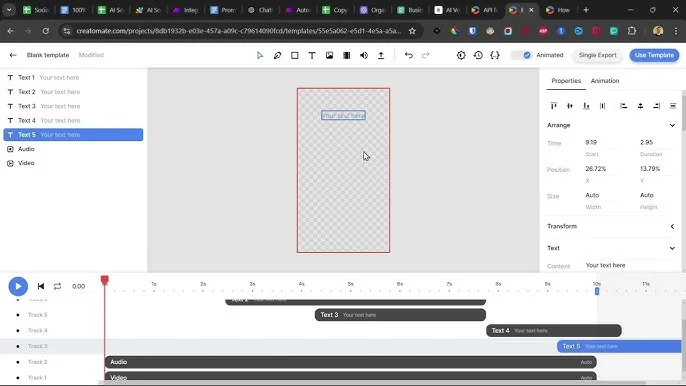Screen dimensions: 686x386
Task: Open the AI Vo browser tab
Action: 447,10
